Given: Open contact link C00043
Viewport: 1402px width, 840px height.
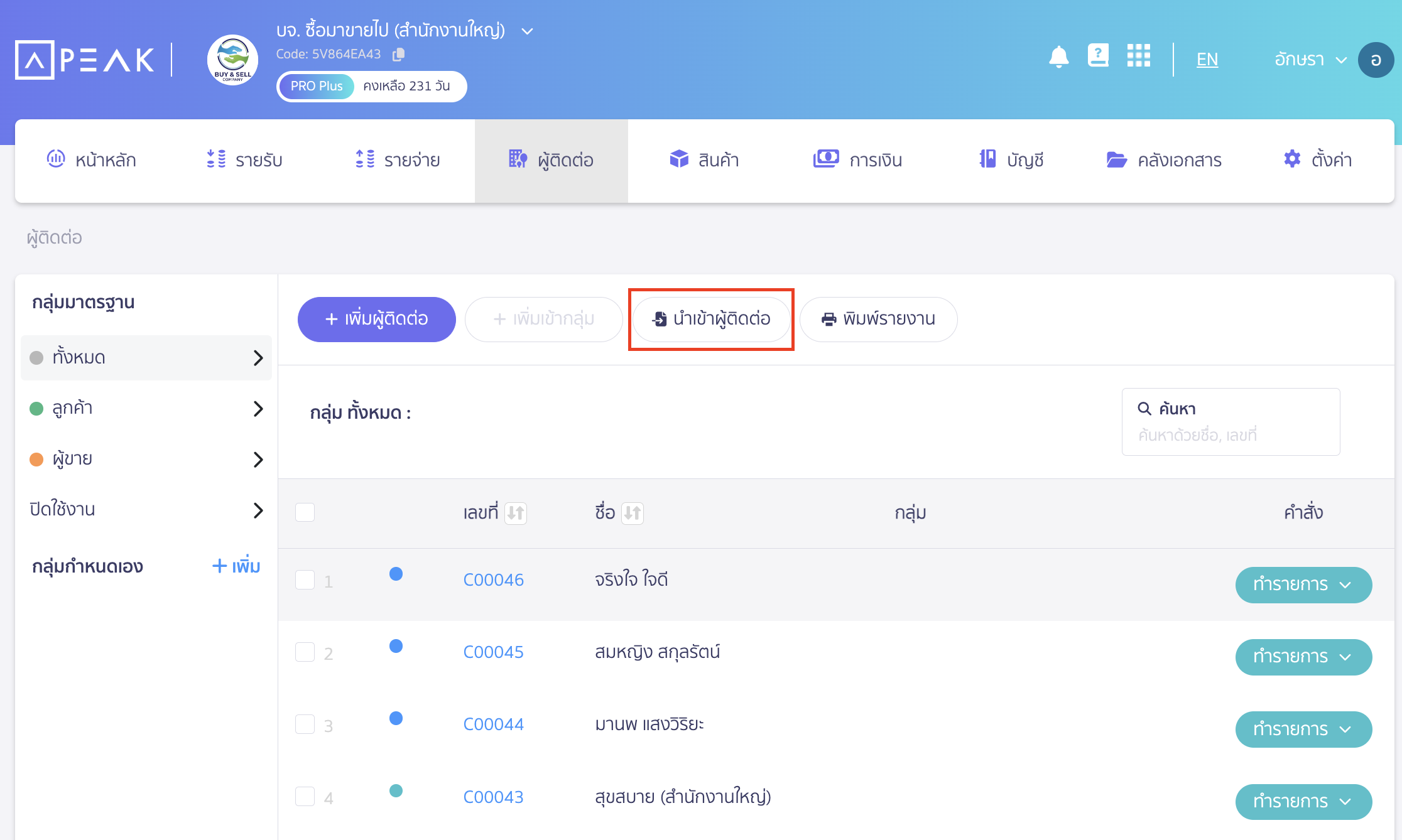Looking at the screenshot, I should (x=493, y=797).
